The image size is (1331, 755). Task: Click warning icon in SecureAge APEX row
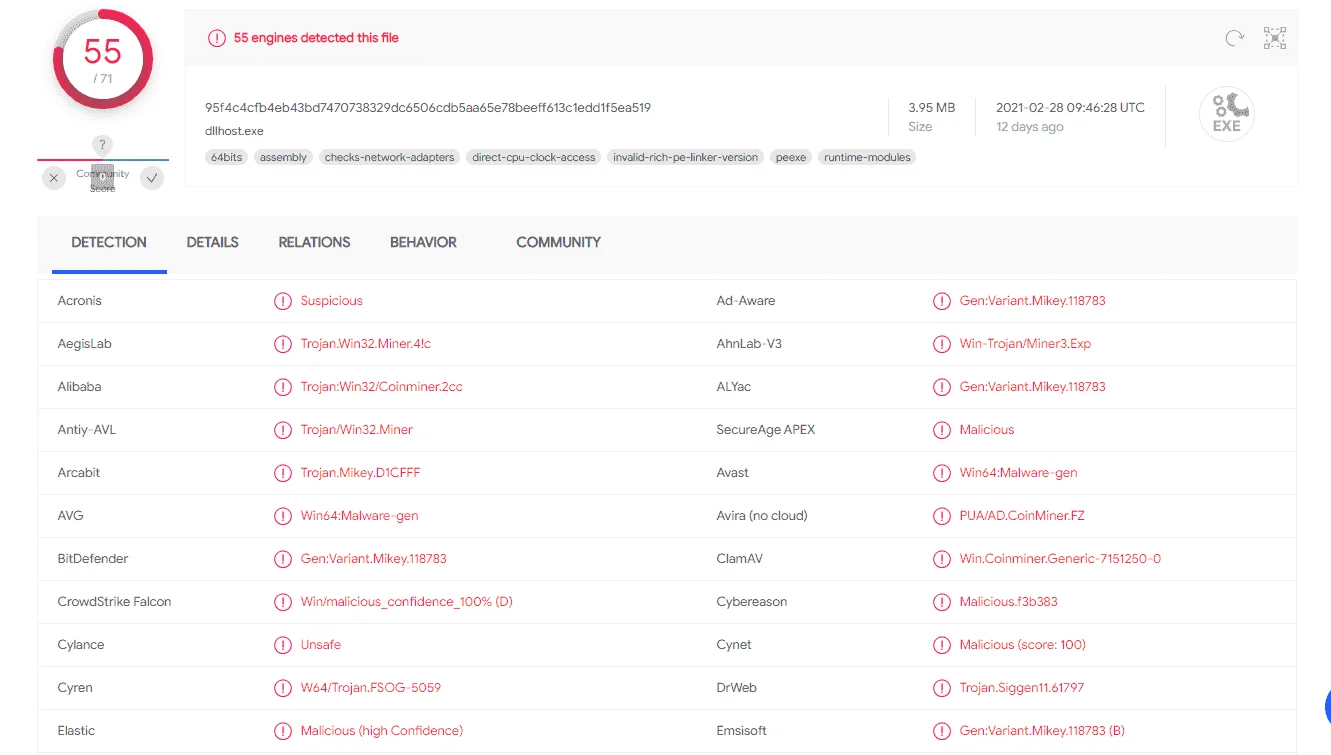click(942, 430)
